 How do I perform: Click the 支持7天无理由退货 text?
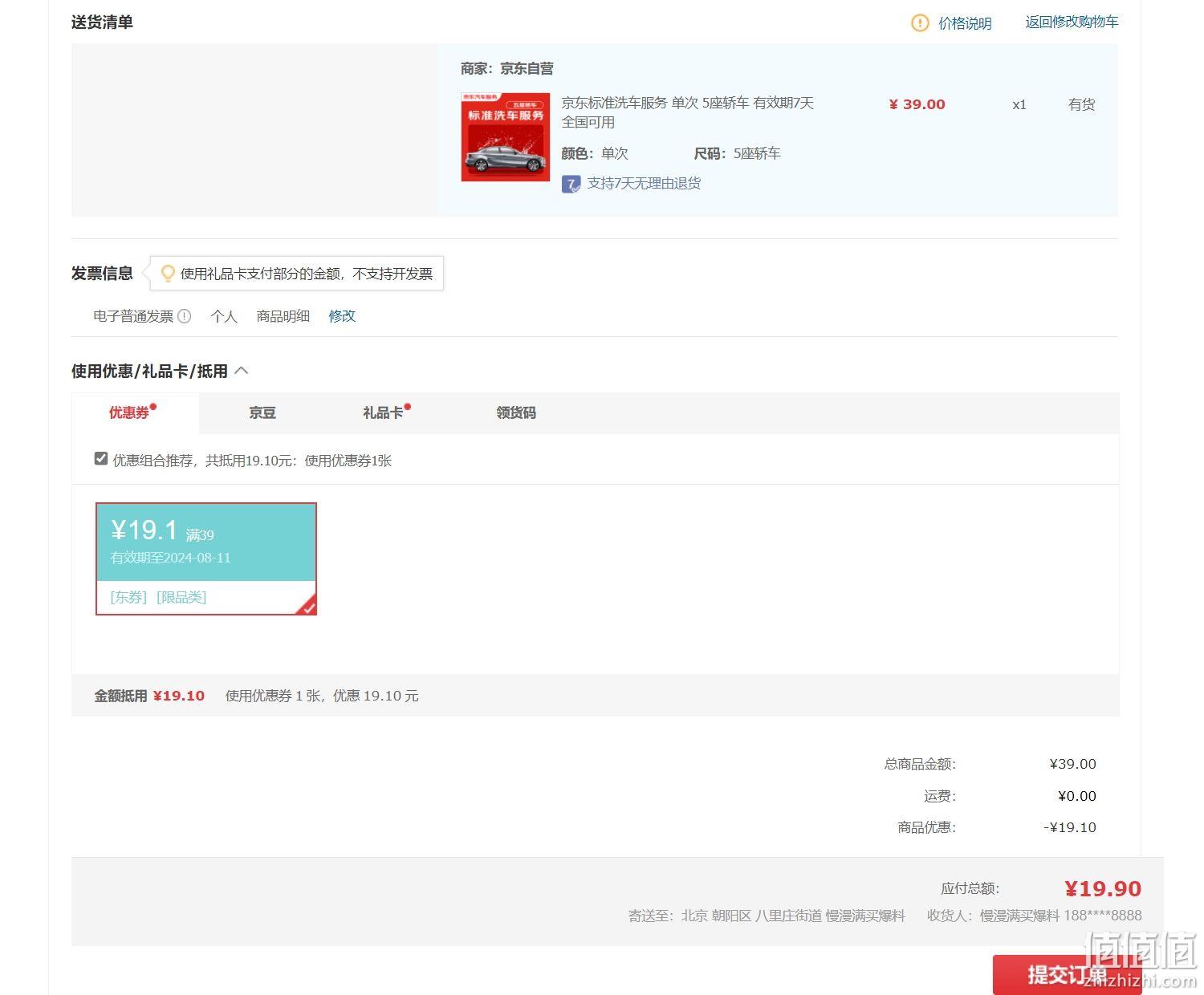tap(644, 183)
